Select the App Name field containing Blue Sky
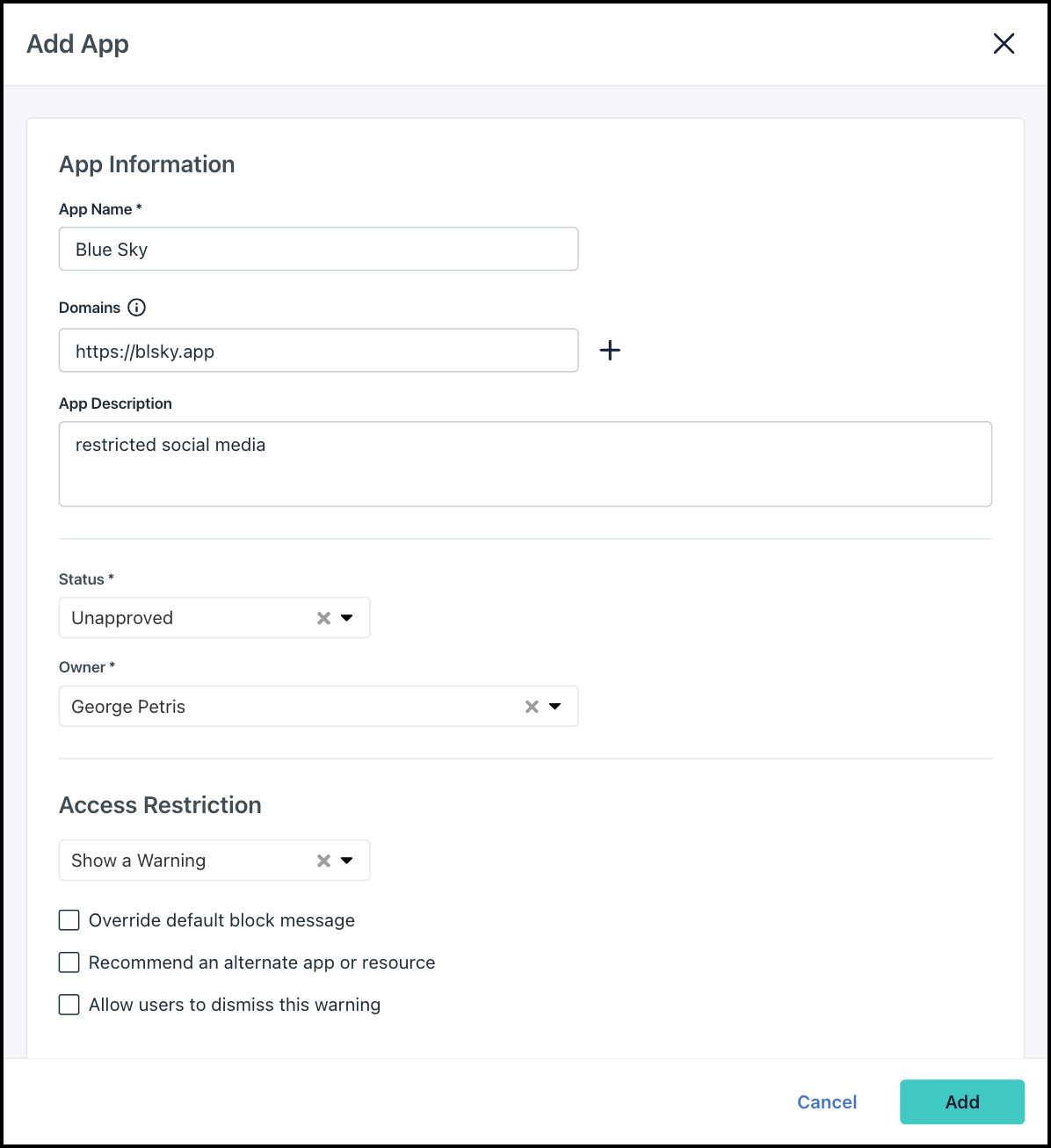The width and height of the screenshot is (1051, 1148). [x=318, y=249]
